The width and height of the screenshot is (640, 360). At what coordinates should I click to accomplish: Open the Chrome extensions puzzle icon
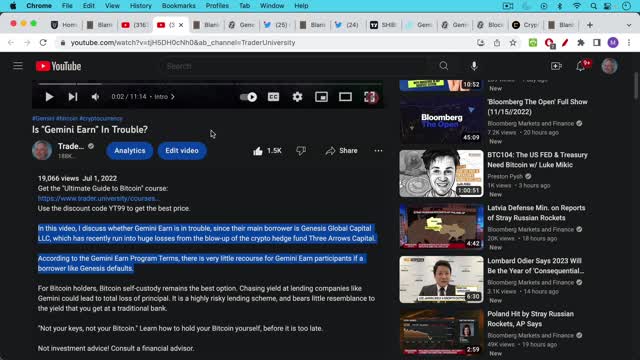click(x=581, y=42)
